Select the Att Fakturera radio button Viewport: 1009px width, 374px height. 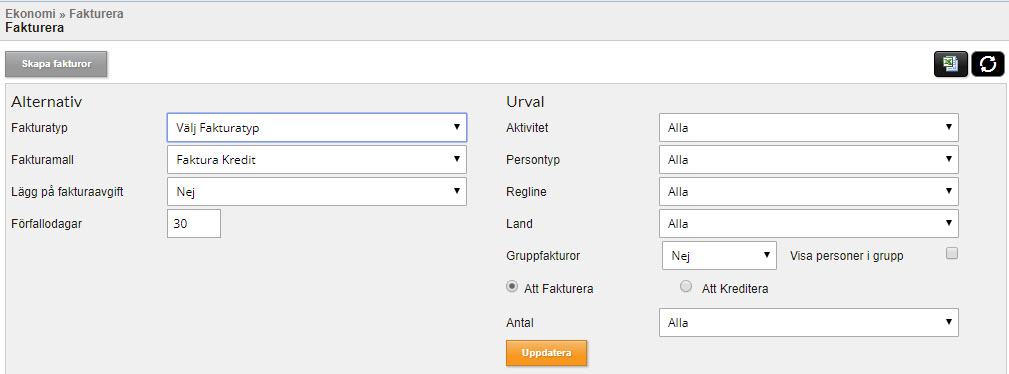(x=512, y=287)
